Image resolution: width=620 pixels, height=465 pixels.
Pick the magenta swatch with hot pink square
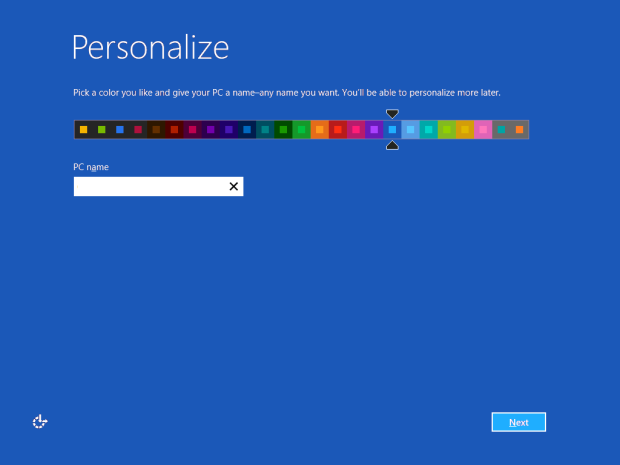pyautogui.click(x=356, y=130)
